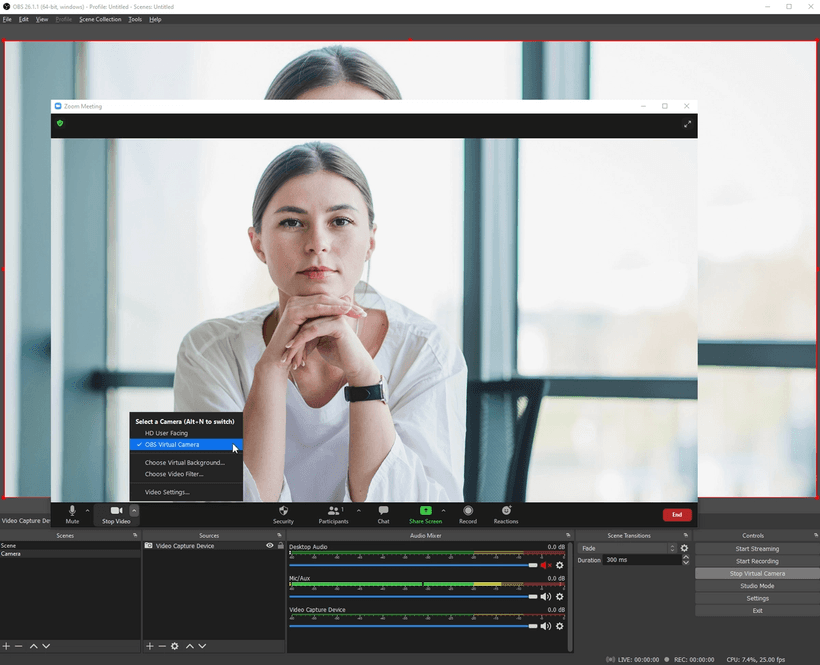Open the OBS Tools menu
Screen dimensions: 820x665
[134, 18]
